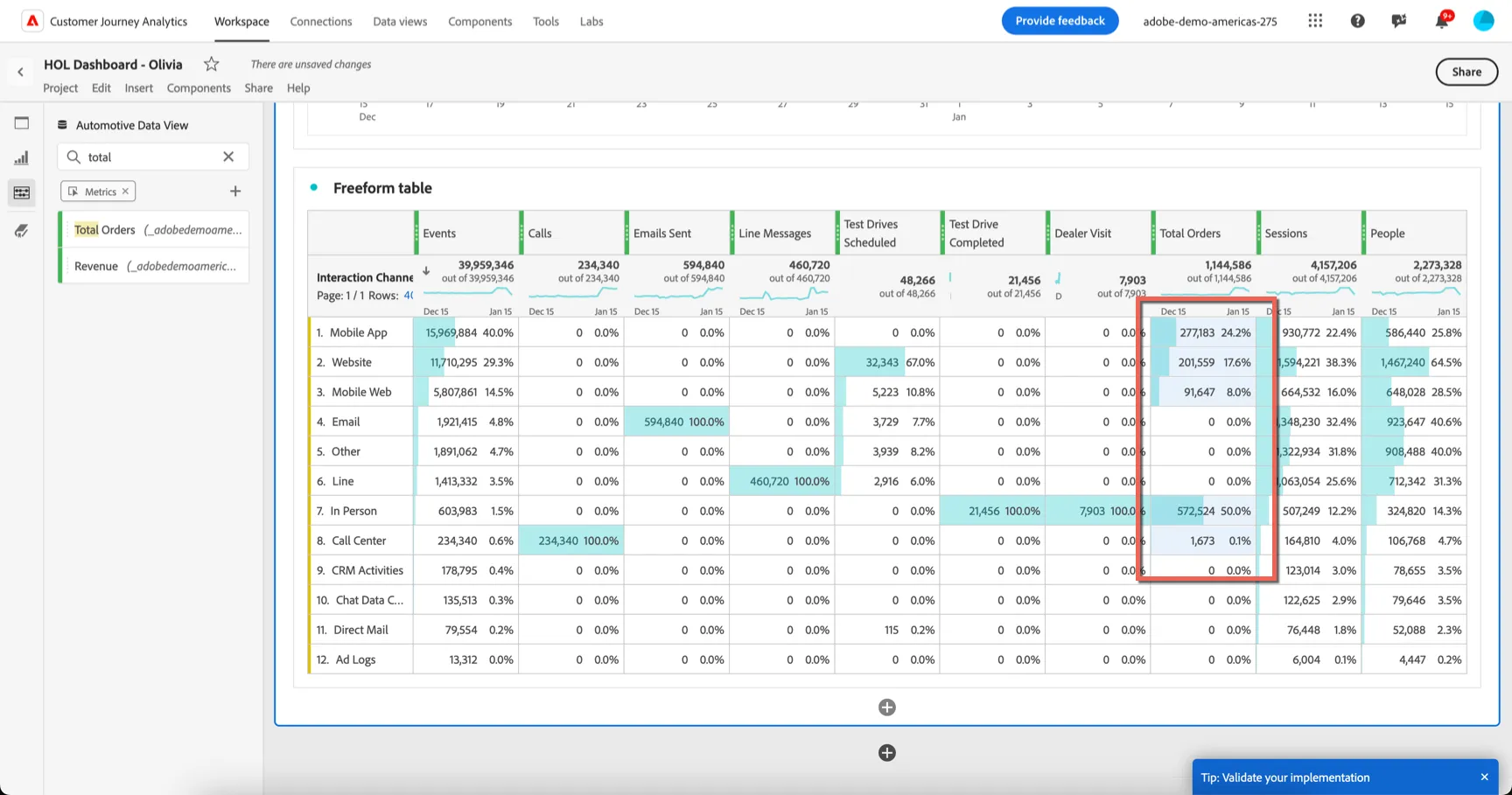Image resolution: width=1512 pixels, height=795 pixels.
Task: Toggle sort arrow on Events column
Action: (x=426, y=271)
